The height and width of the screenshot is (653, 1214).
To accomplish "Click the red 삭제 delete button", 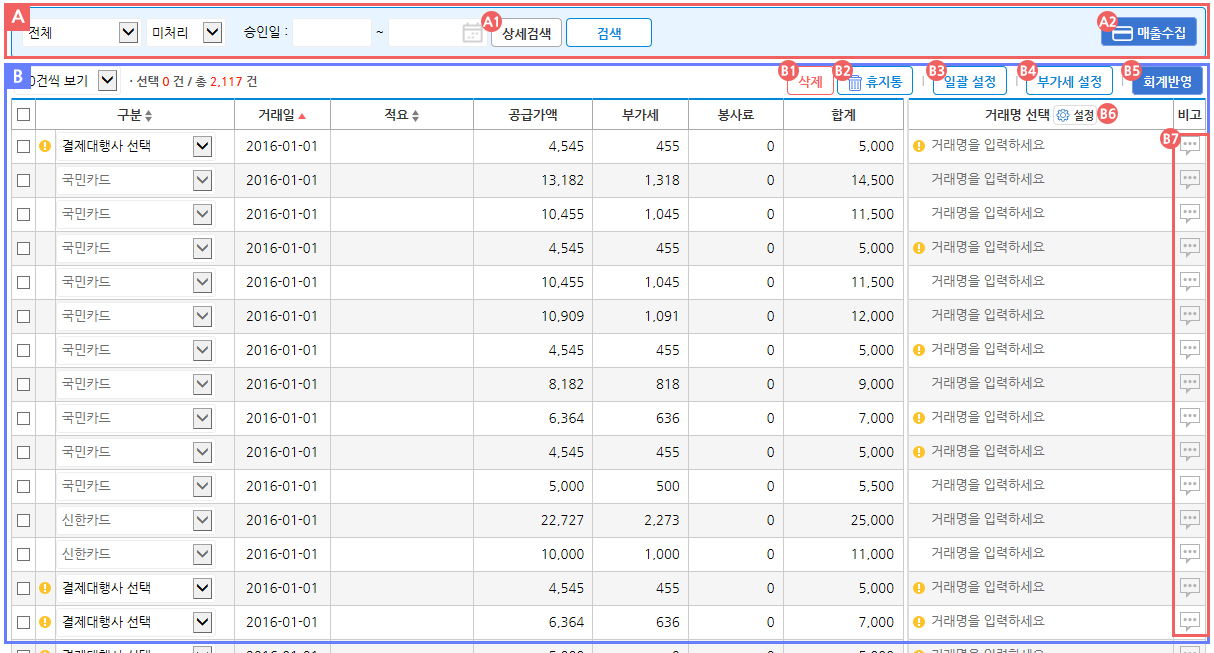I will [810, 82].
